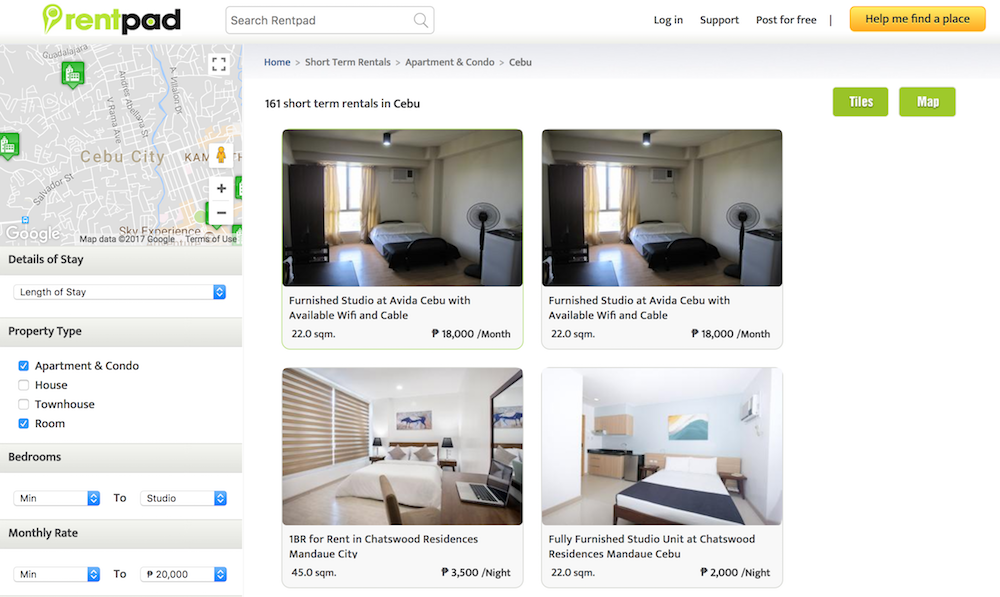Open the 1BR Chatswood Residences listing photo

pyautogui.click(x=402, y=446)
